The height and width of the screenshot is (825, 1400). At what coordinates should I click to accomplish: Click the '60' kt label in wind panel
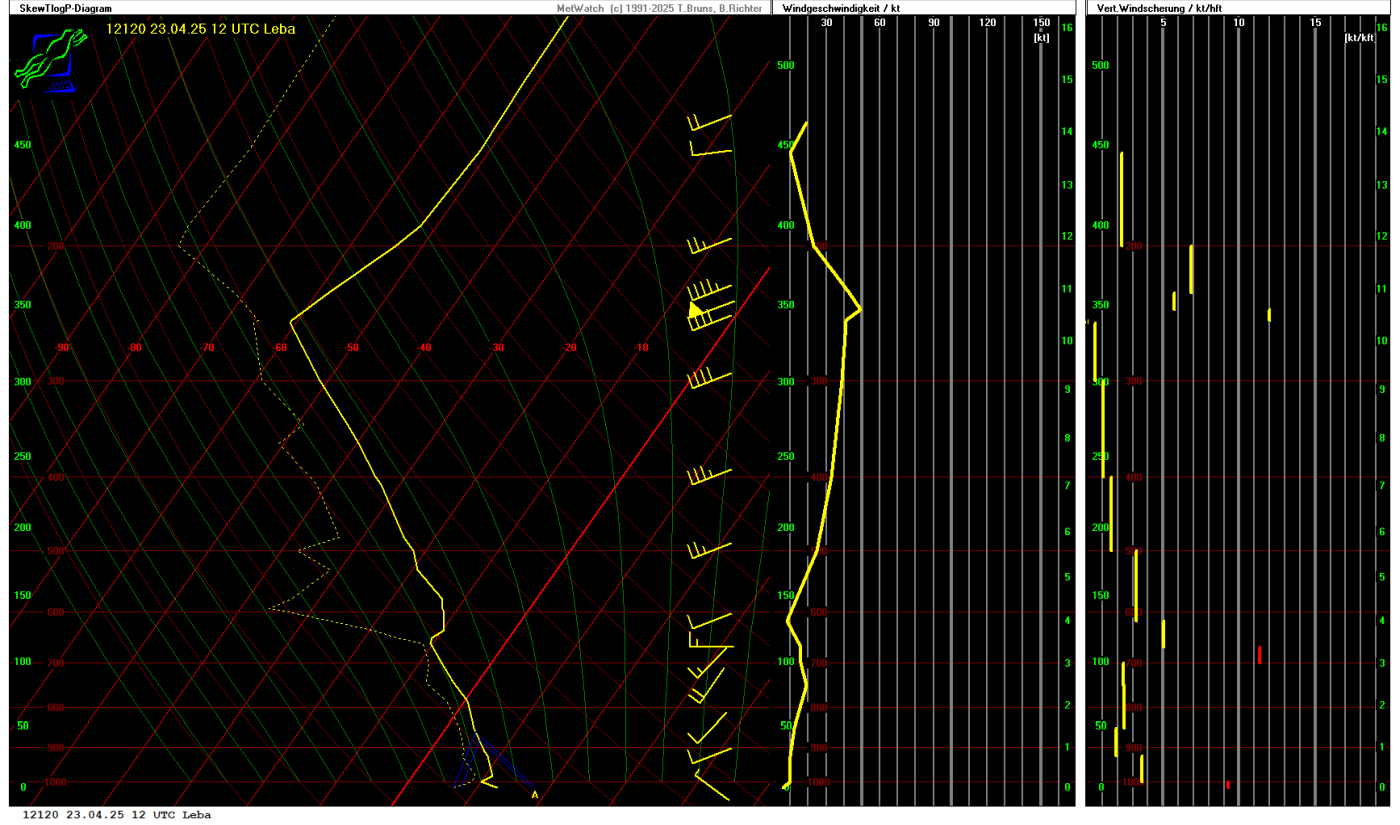[x=880, y=23]
